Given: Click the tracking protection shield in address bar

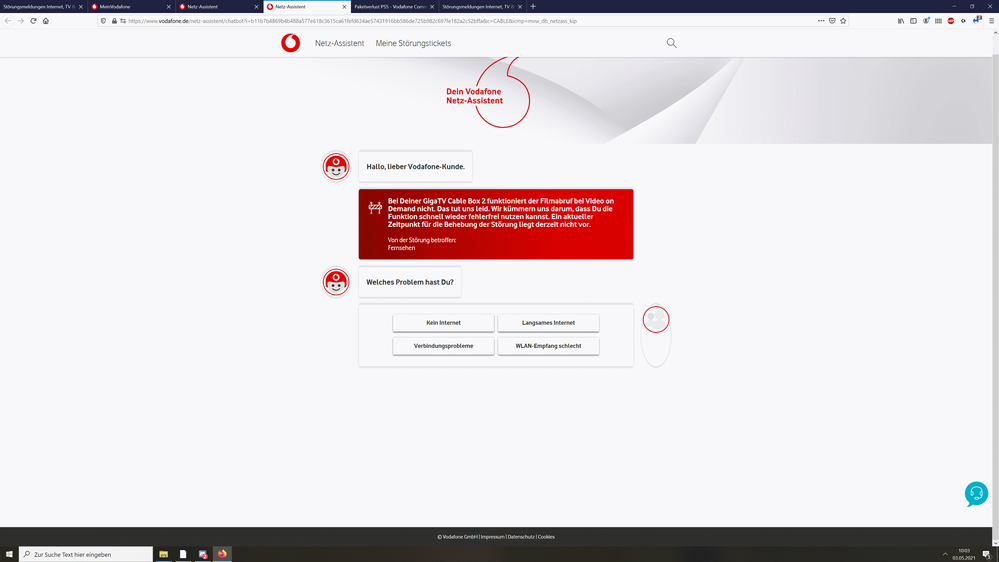Looking at the screenshot, I should click(x=103, y=20).
